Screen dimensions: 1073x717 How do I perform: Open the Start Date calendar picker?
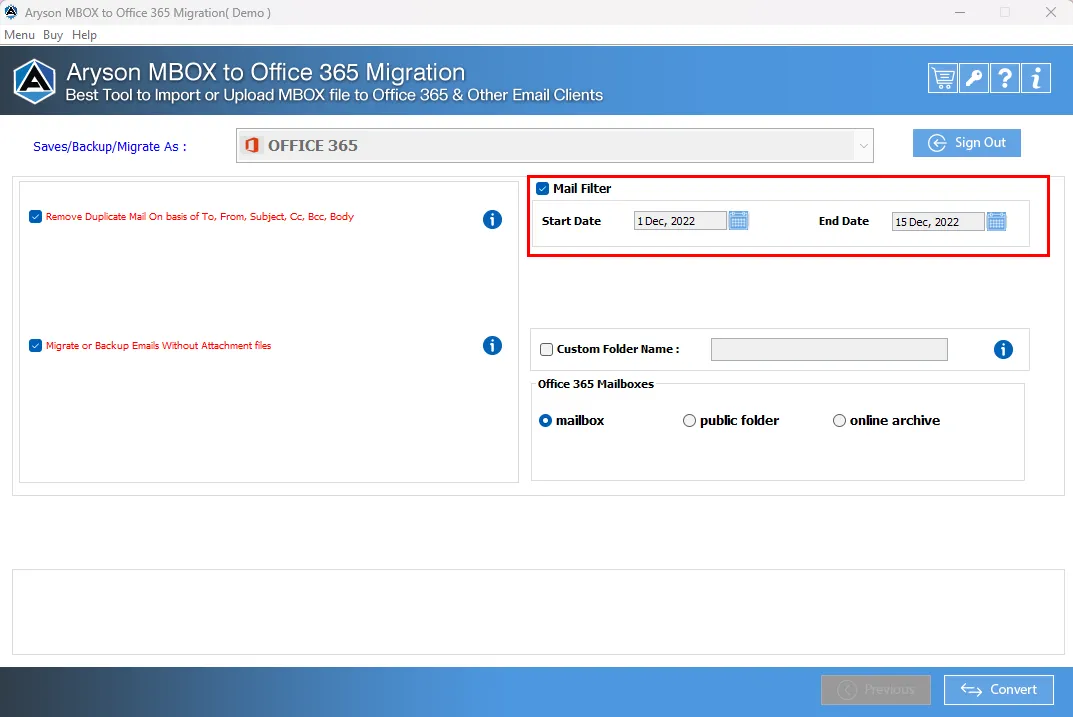tap(738, 220)
